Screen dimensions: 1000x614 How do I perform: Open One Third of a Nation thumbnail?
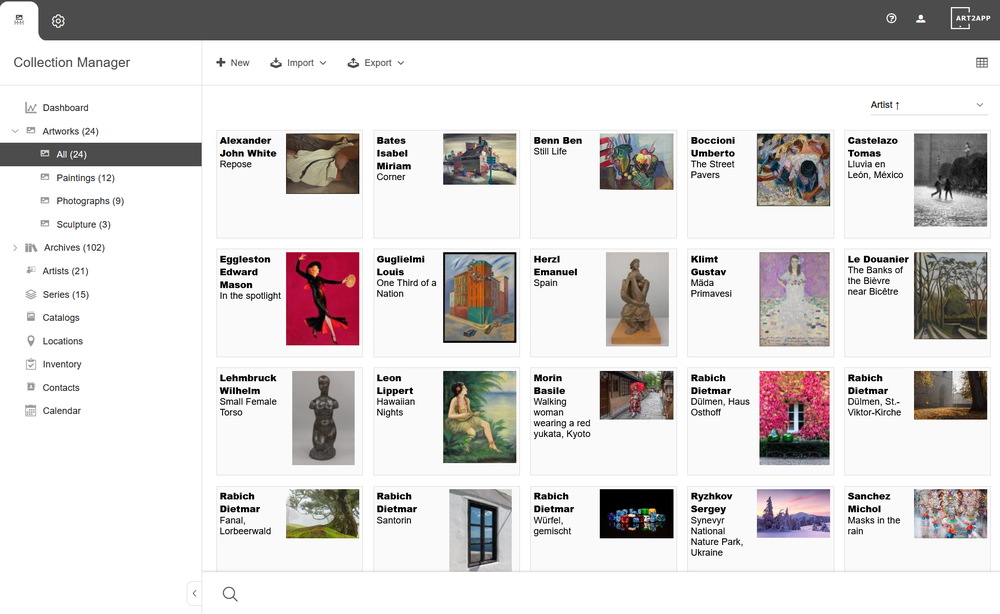coord(480,297)
